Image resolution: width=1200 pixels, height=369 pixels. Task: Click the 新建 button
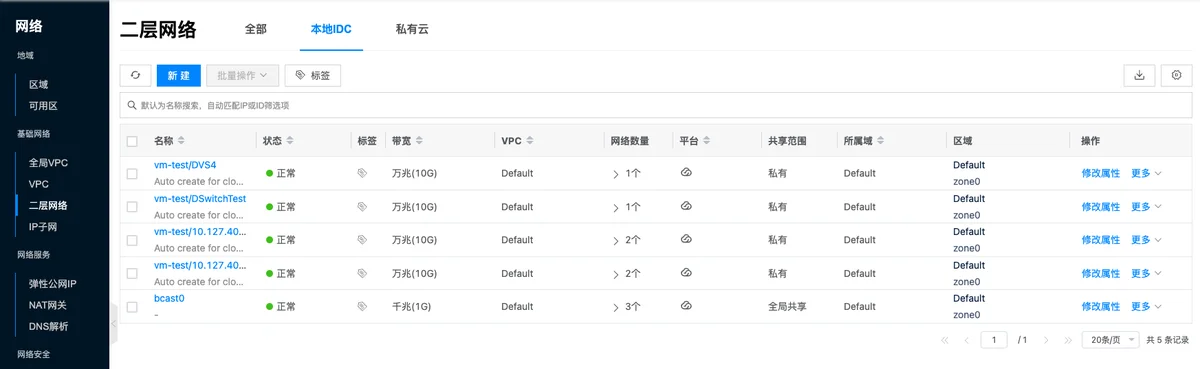(x=179, y=75)
